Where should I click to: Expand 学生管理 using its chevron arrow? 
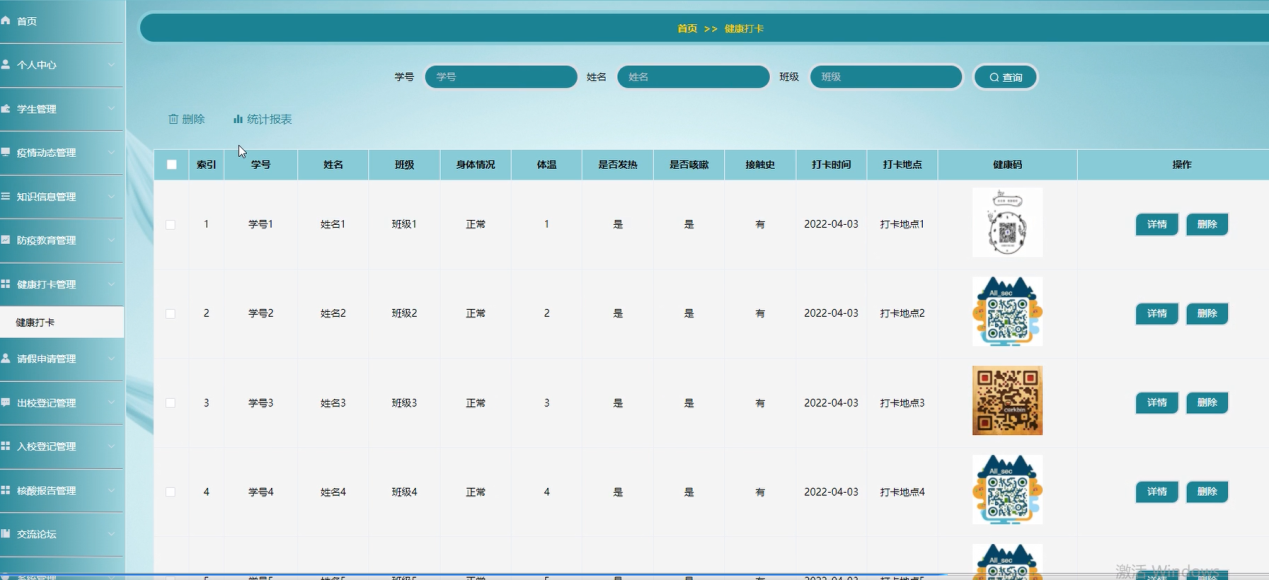click(x=112, y=109)
